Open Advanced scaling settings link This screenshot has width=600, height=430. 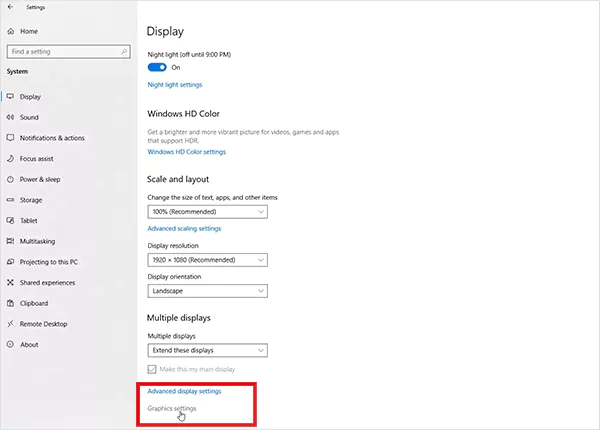coord(184,228)
